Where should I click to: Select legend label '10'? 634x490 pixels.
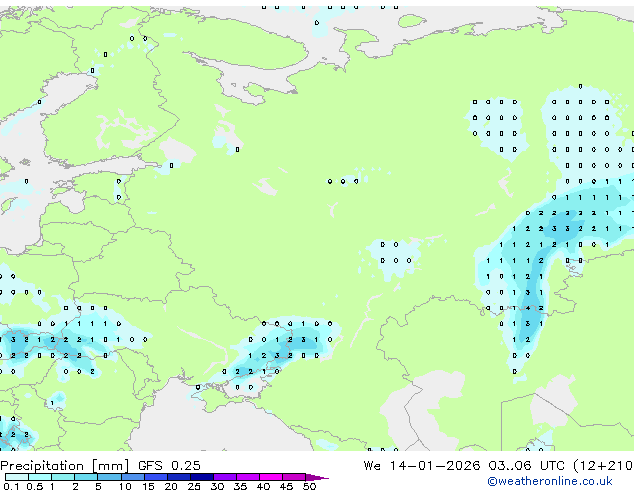point(125,486)
